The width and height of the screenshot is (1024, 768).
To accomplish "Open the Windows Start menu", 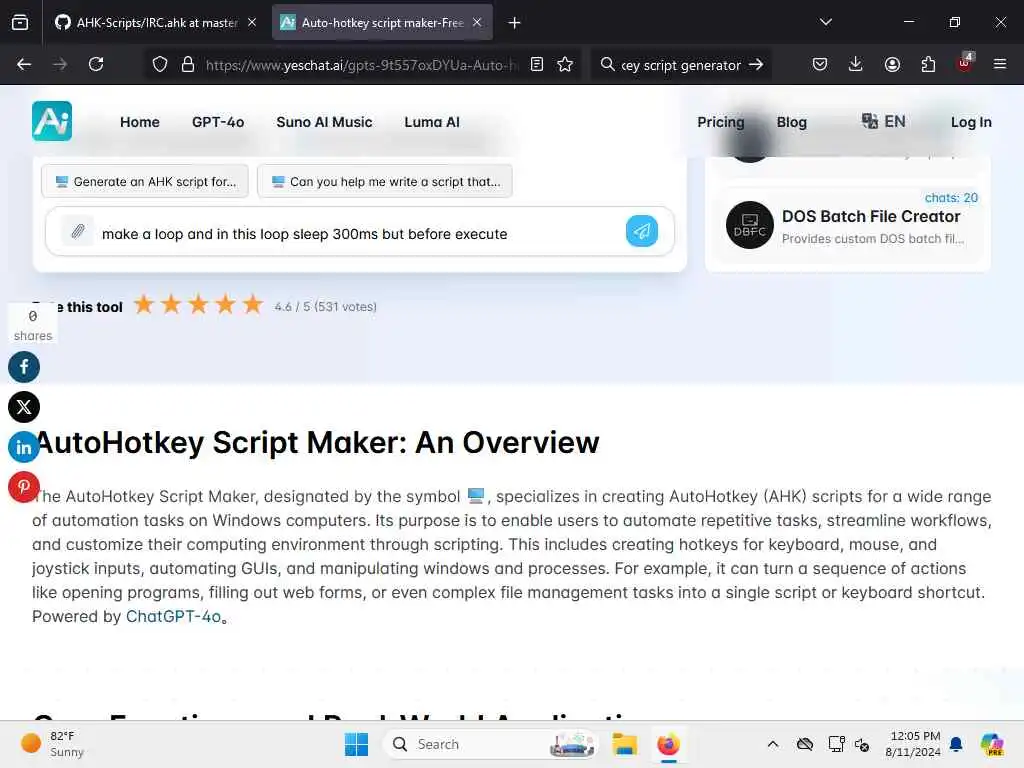I will (357, 744).
